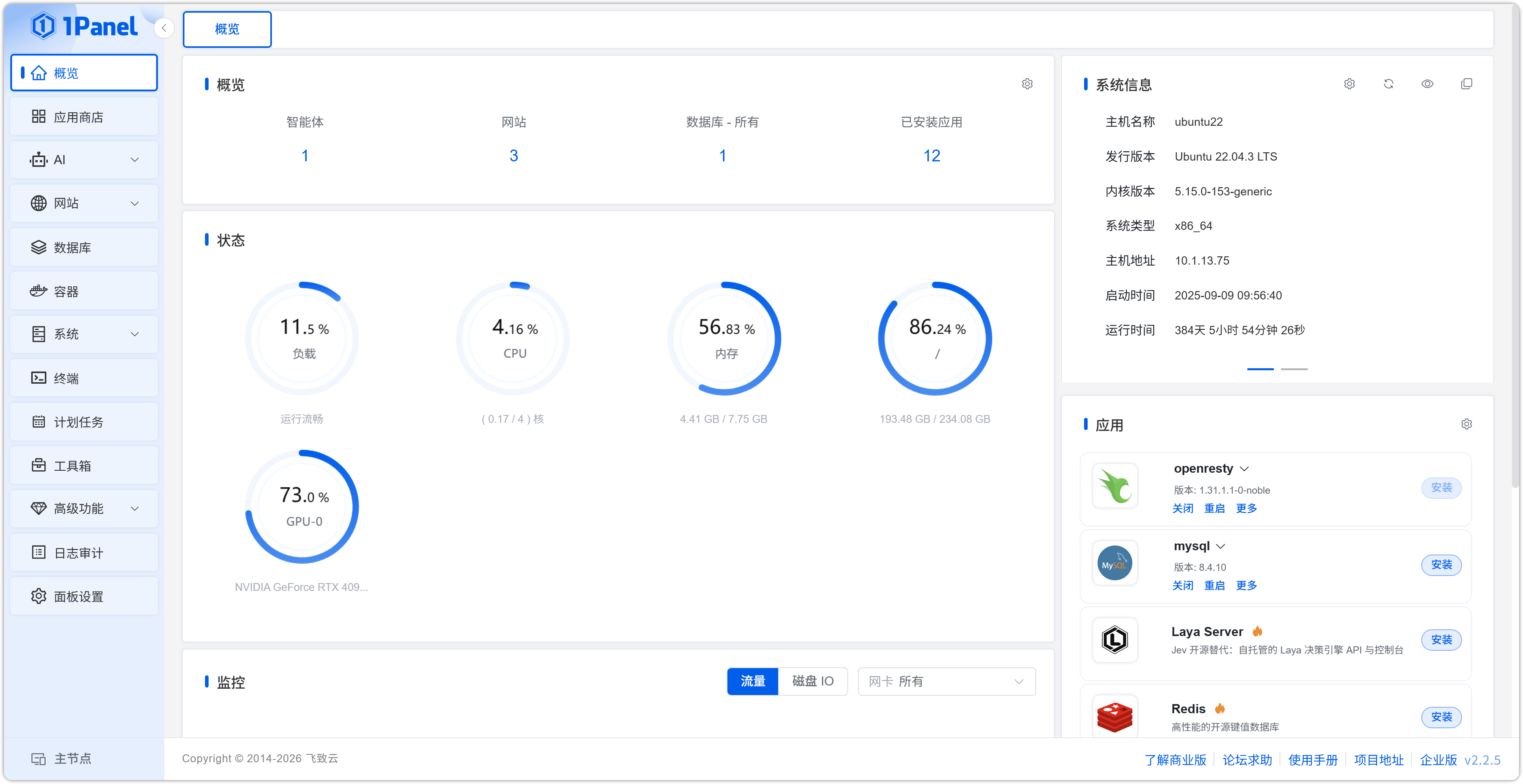Open the apps panel settings gear
Screen dimensions: 1523x784
point(1466,424)
